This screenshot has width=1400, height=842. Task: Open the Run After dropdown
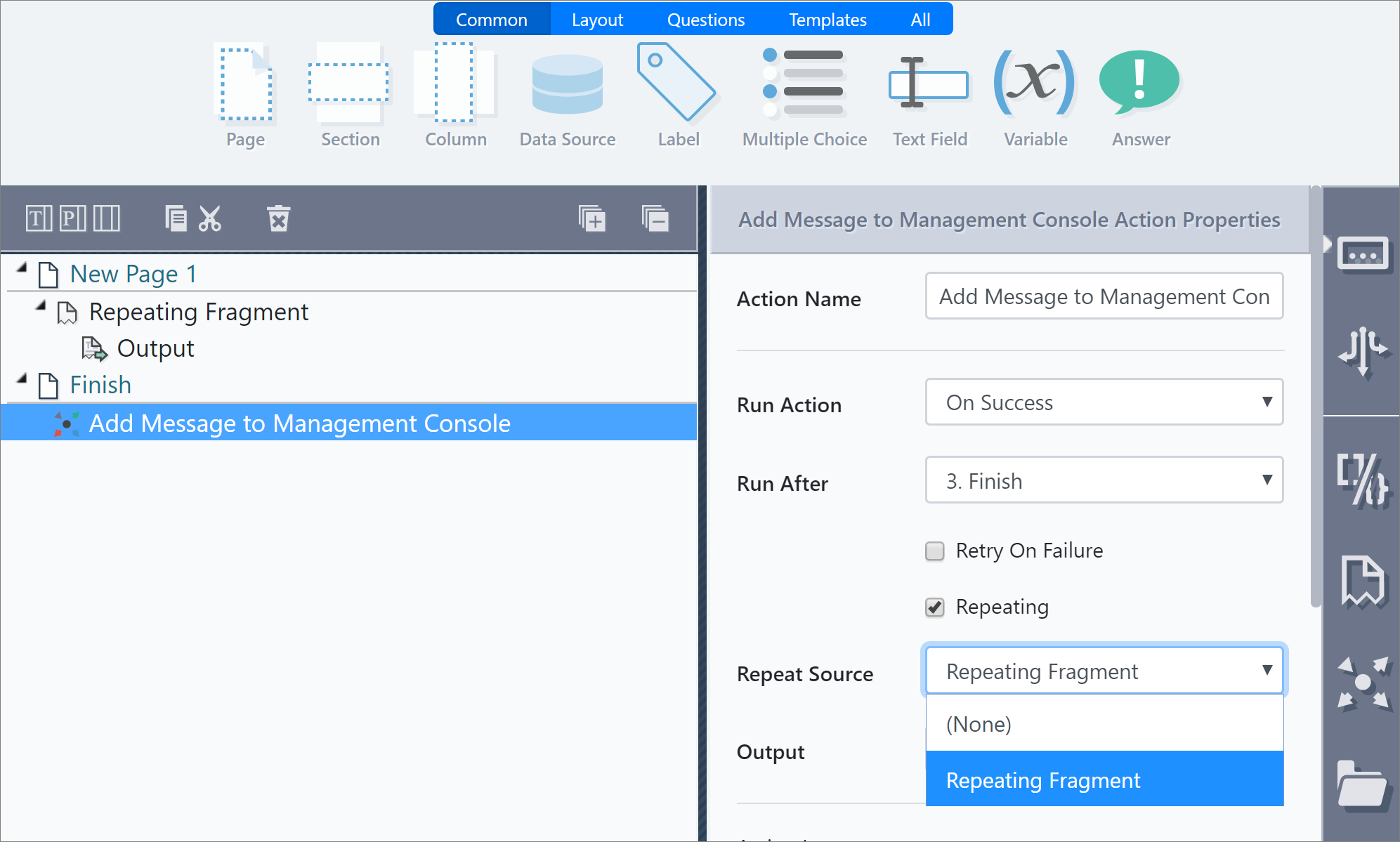1104,481
